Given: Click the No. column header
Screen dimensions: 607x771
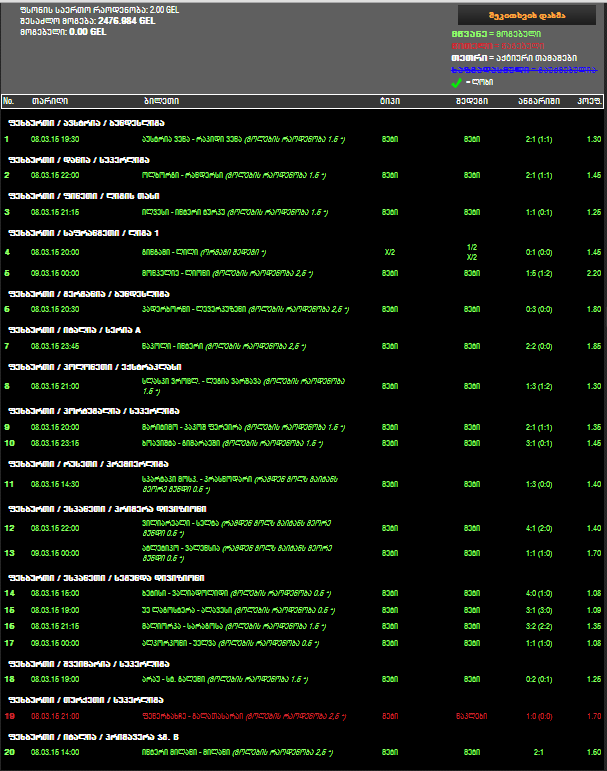Looking at the screenshot, I should pos(9,101).
